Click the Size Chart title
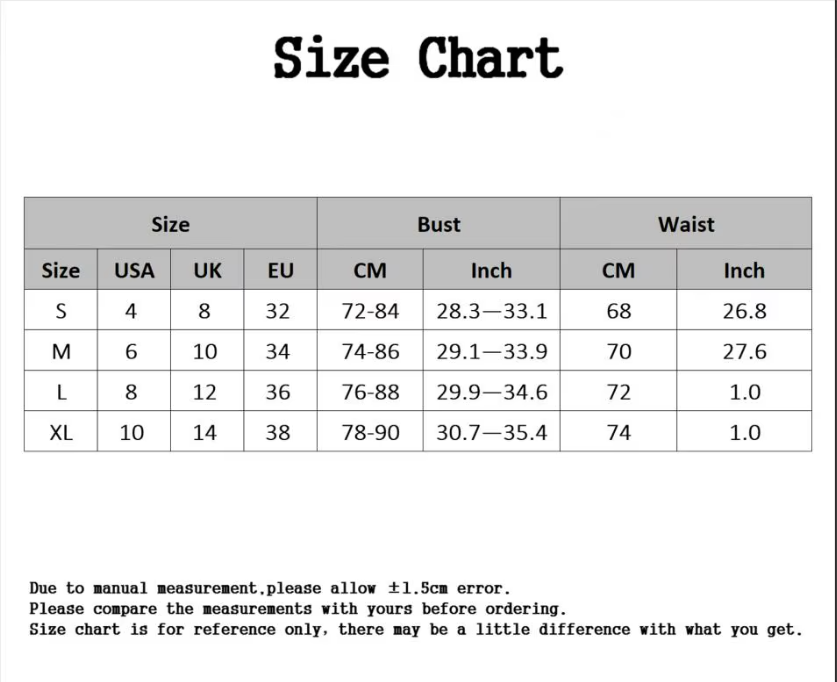This screenshot has width=837, height=682. (418, 58)
